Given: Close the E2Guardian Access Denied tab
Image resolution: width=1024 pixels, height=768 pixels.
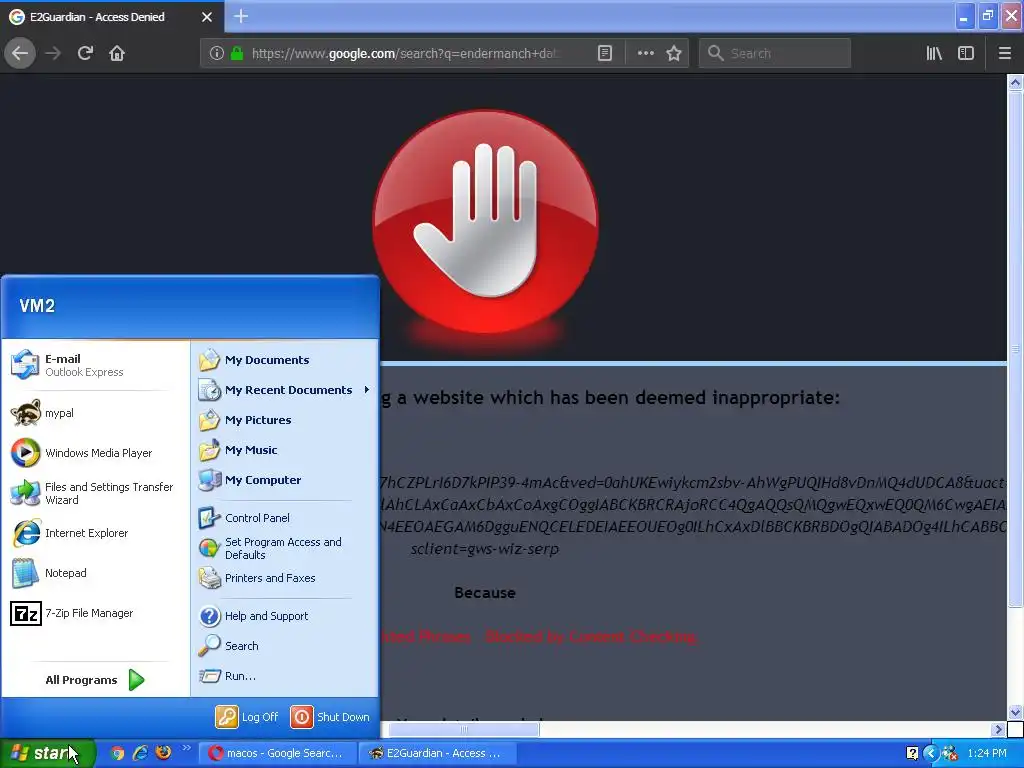Looking at the screenshot, I should click(x=207, y=17).
